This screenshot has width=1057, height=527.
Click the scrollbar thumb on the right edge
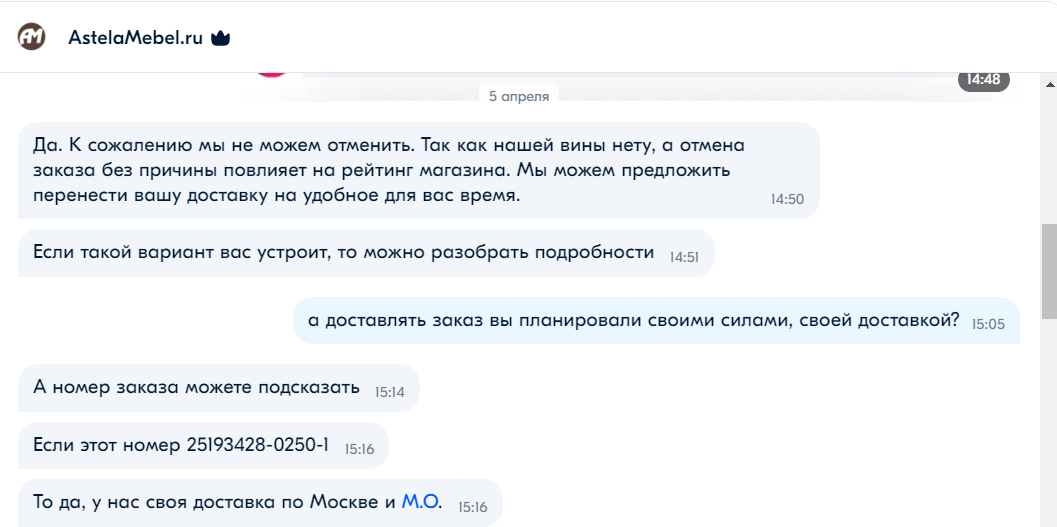tap(1049, 270)
